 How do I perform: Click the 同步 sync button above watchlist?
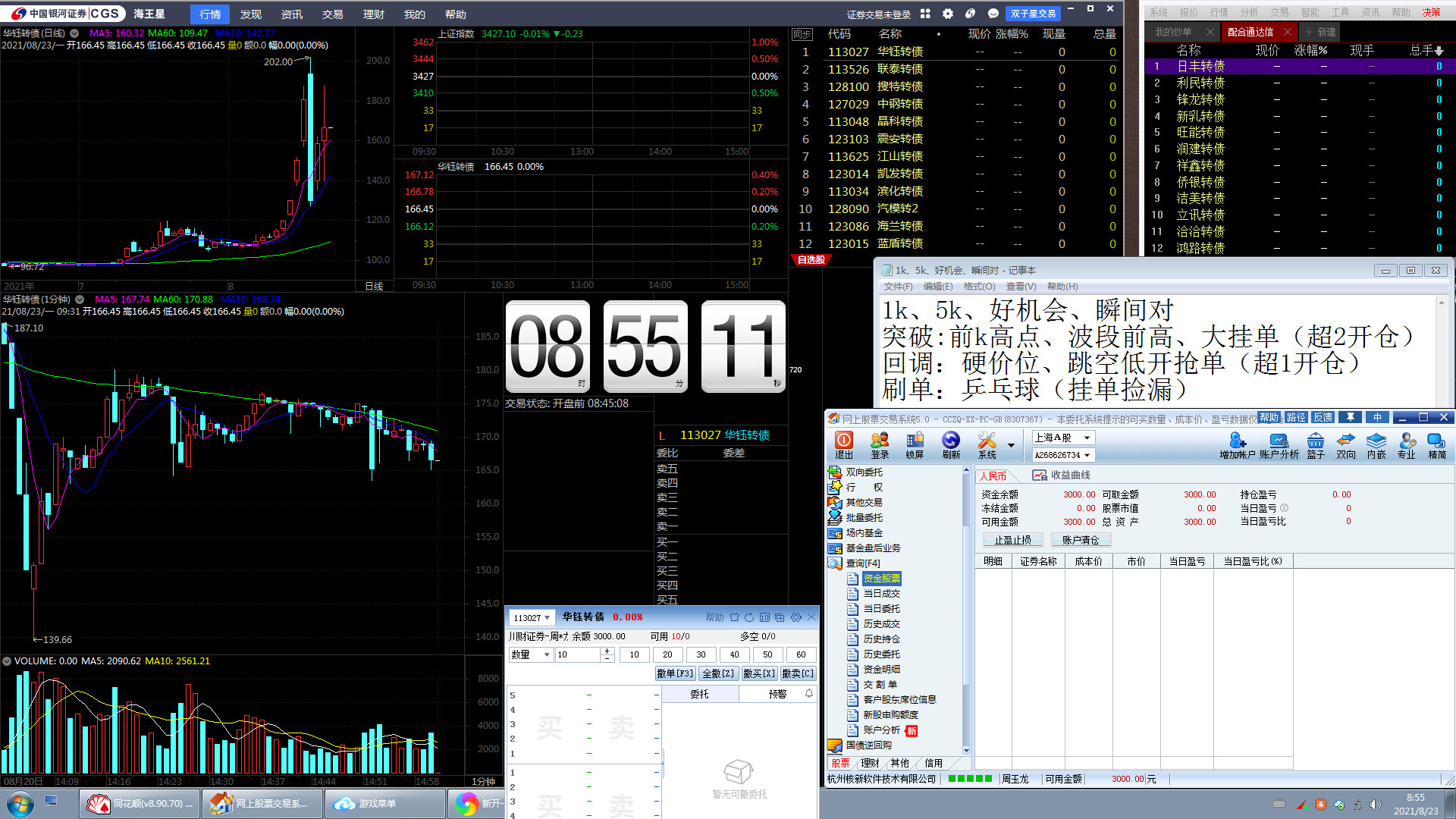point(802,34)
